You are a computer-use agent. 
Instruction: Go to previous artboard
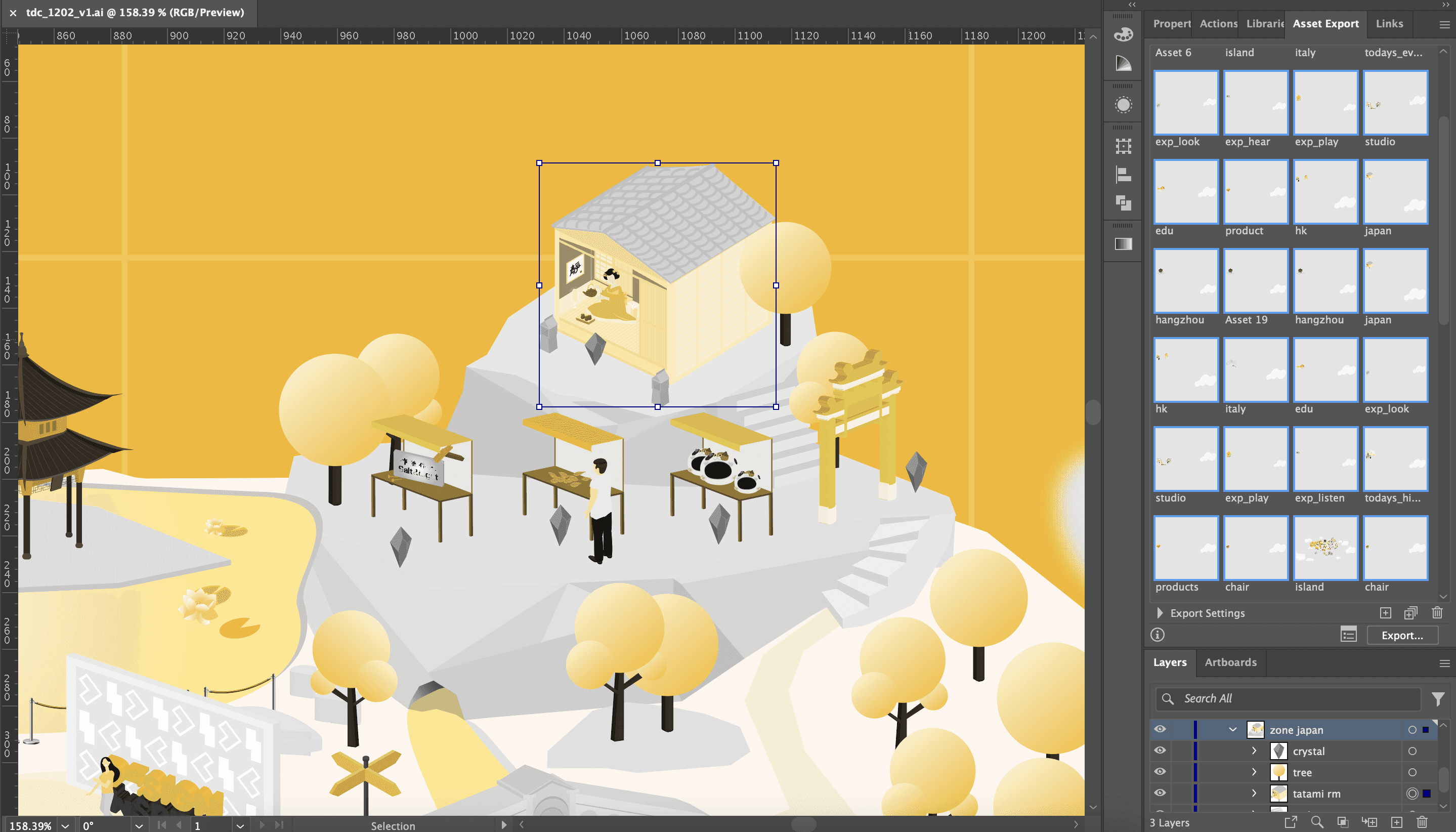(x=179, y=825)
